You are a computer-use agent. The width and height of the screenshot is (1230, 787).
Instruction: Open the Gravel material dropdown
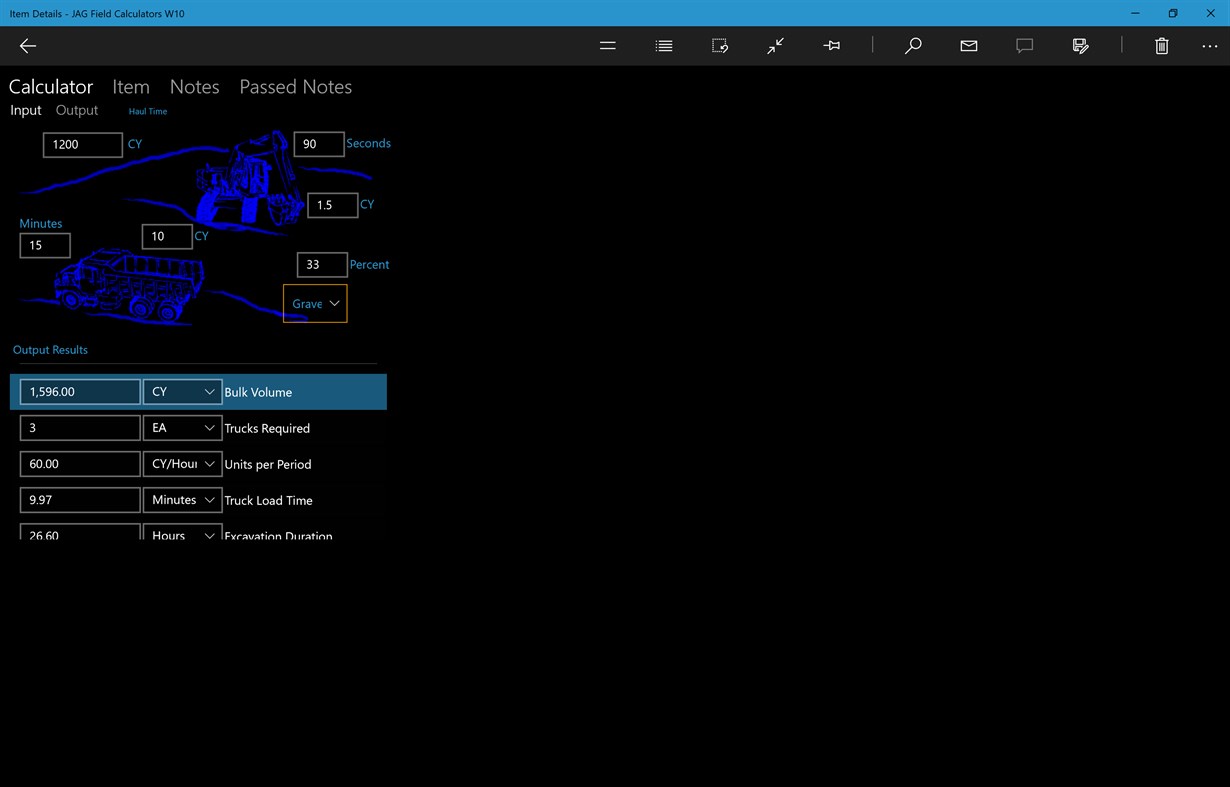point(315,303)
